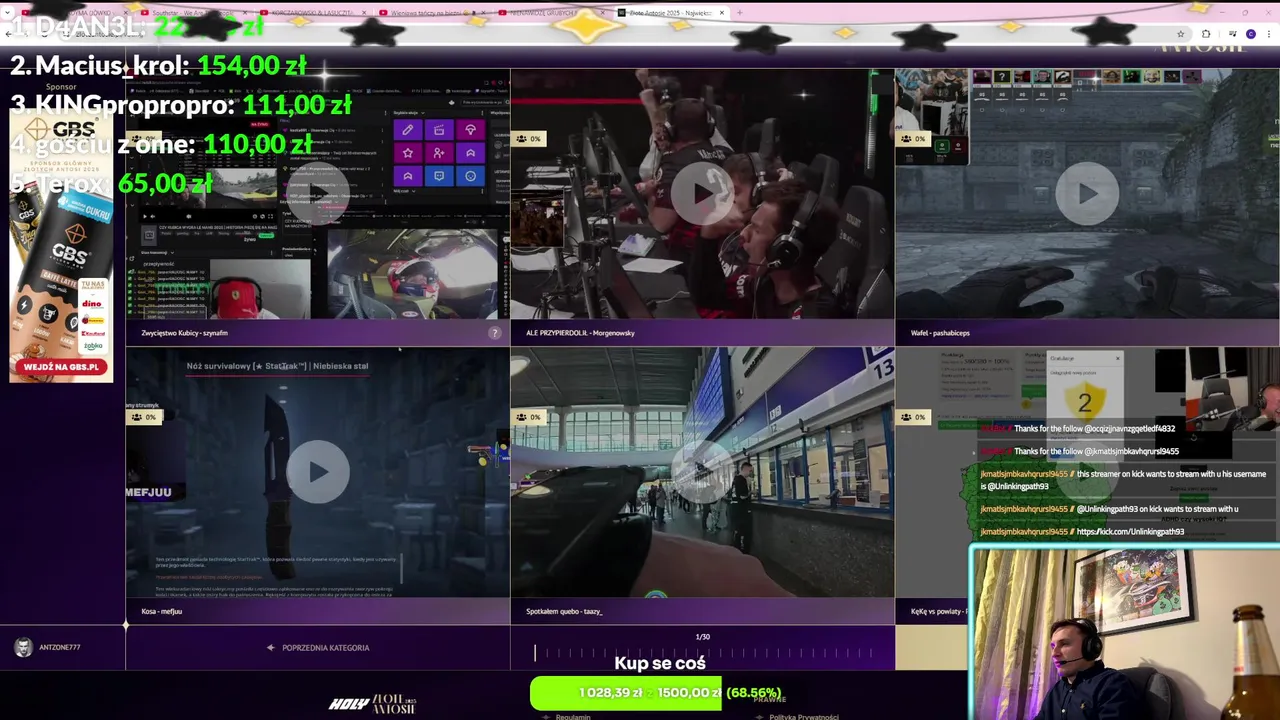1280x720 pixels.
Task: Switch to the Southstar - We Are browser tab
Action: [195, 13]
